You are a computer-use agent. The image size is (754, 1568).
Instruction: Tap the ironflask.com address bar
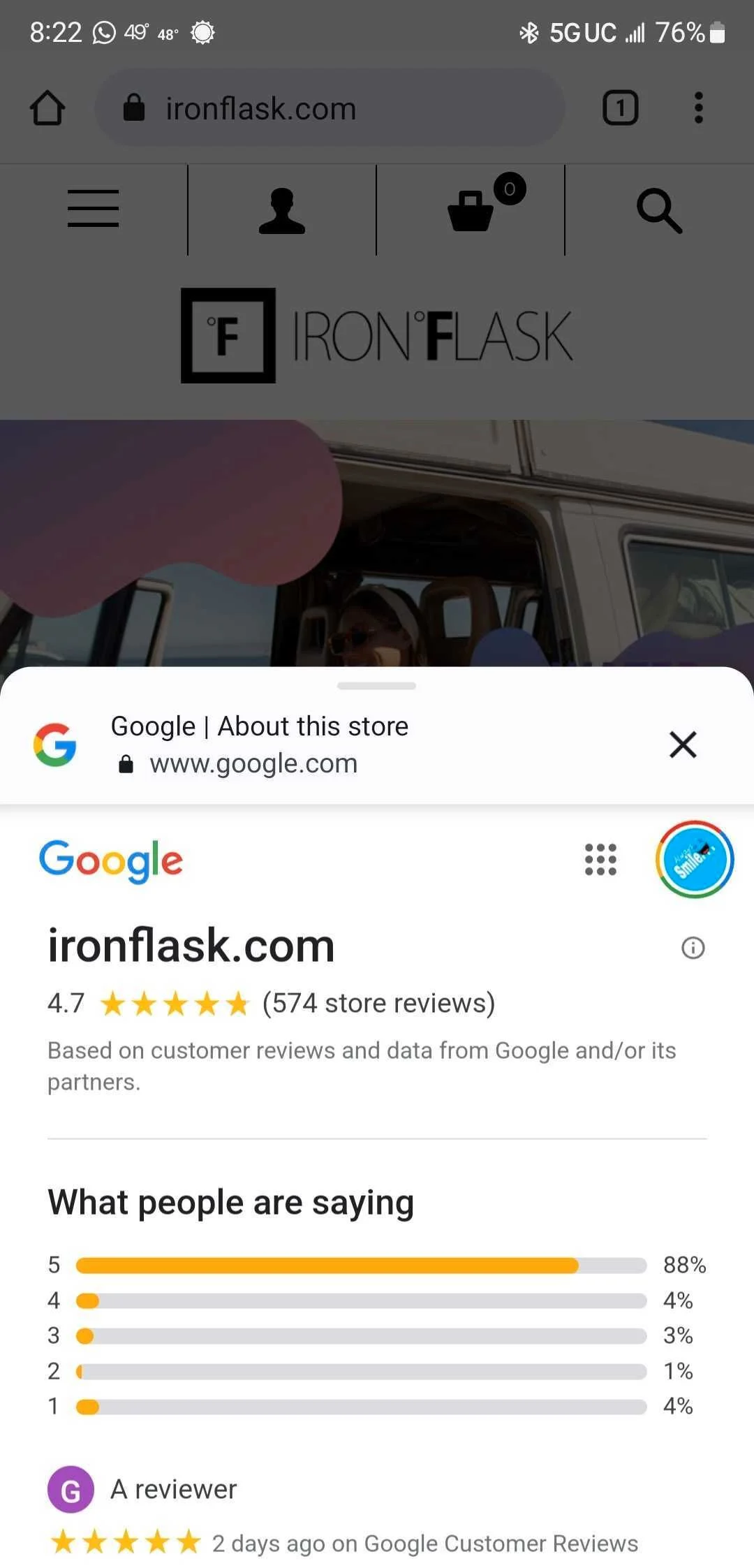(330, 108)
